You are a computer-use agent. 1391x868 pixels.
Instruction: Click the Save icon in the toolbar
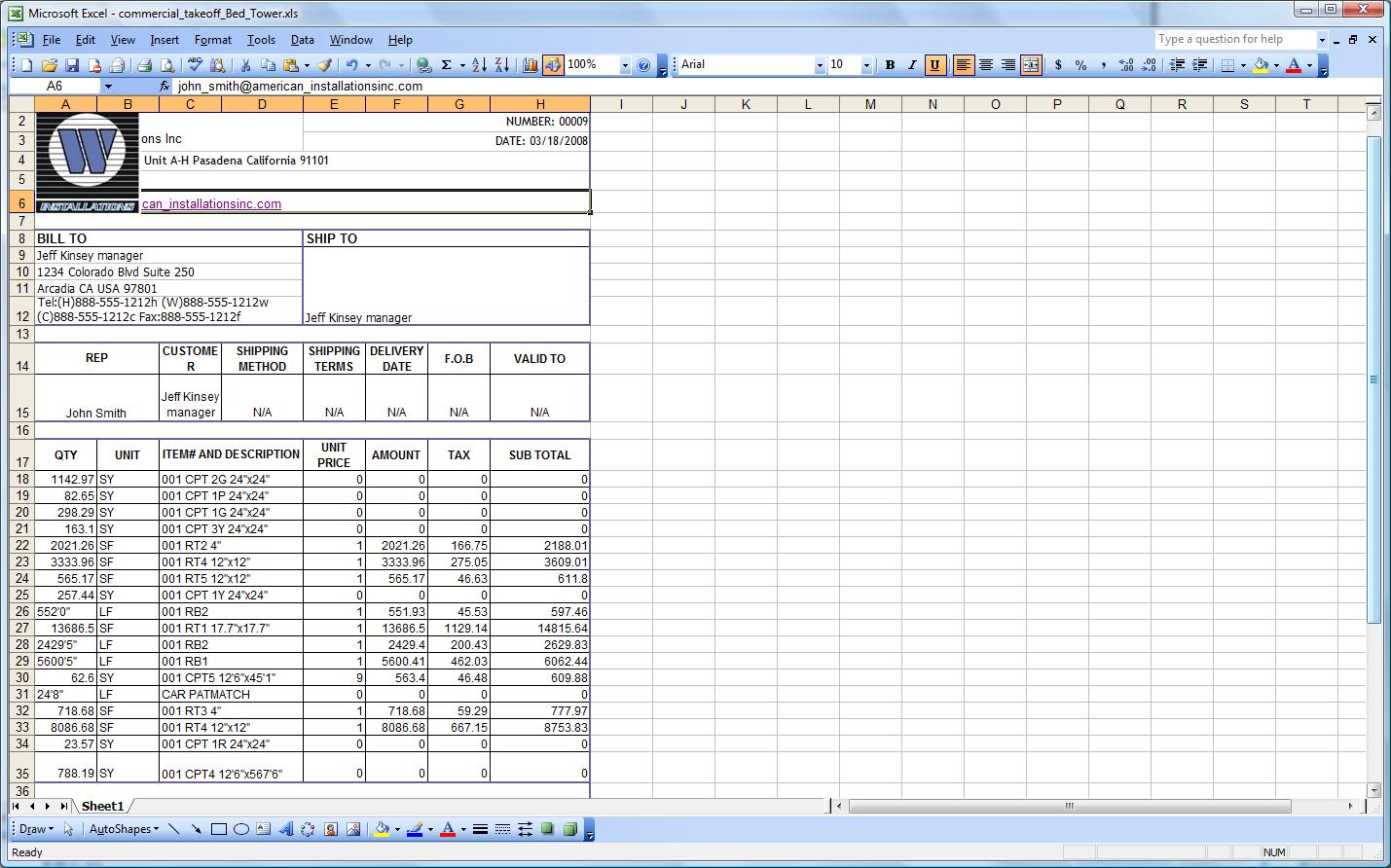click(x=72, y=65)
